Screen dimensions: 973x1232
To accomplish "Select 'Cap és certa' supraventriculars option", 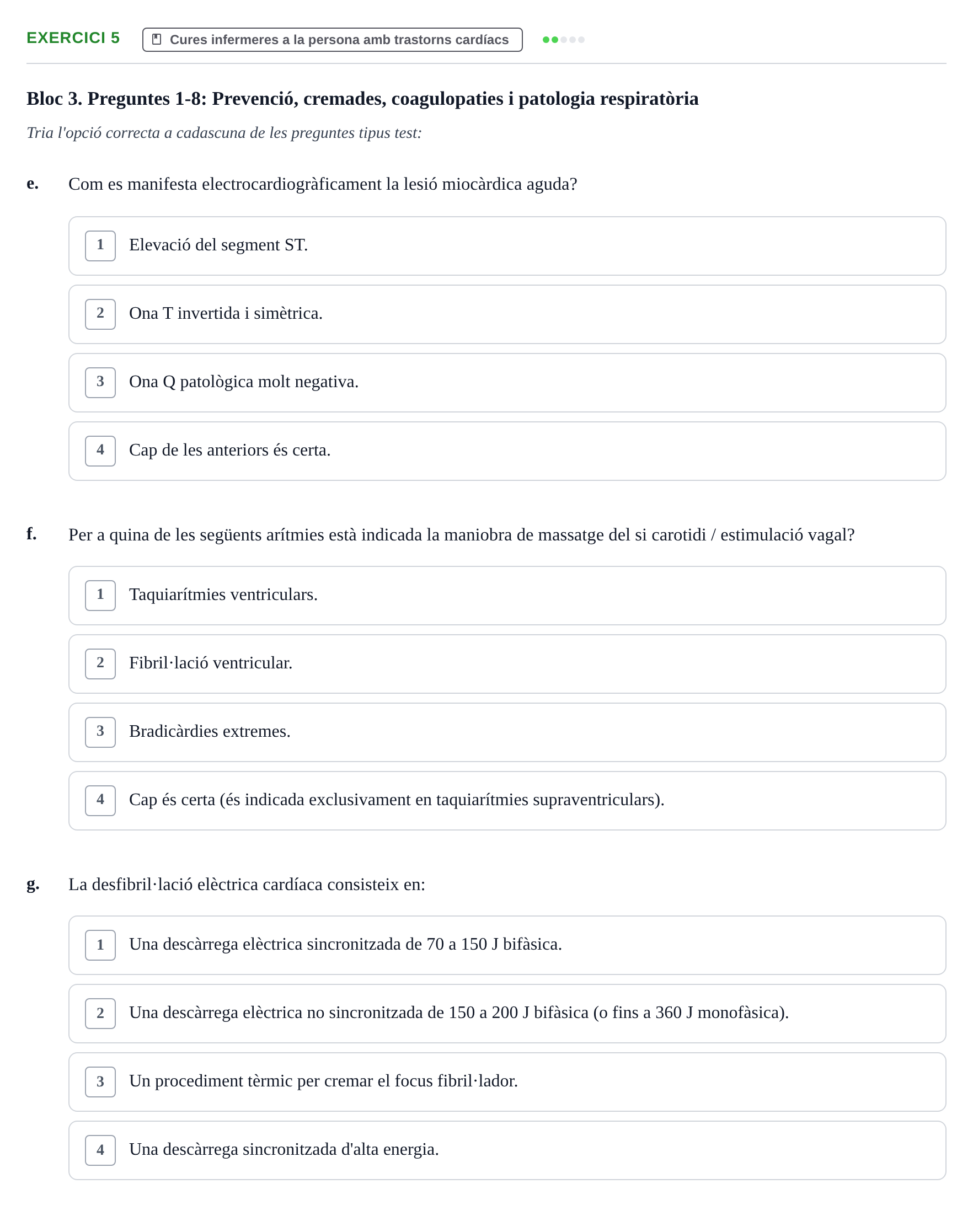I will [x=507, y=801].
